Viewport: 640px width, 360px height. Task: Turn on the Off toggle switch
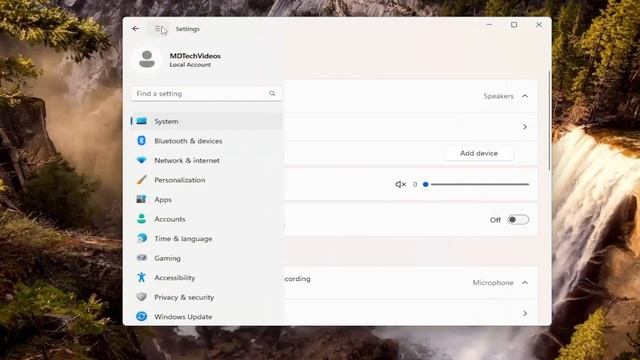pos(518,220)
